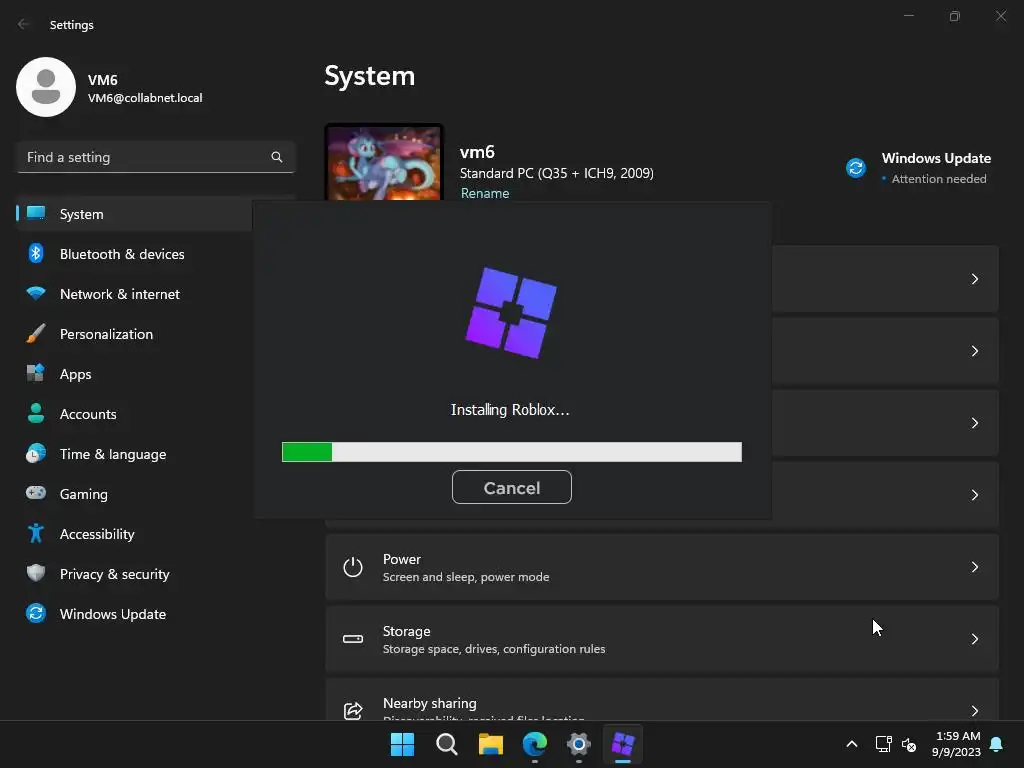1024x768 pixels.
Task: Click the Settings back arrow
Action: 24,24
